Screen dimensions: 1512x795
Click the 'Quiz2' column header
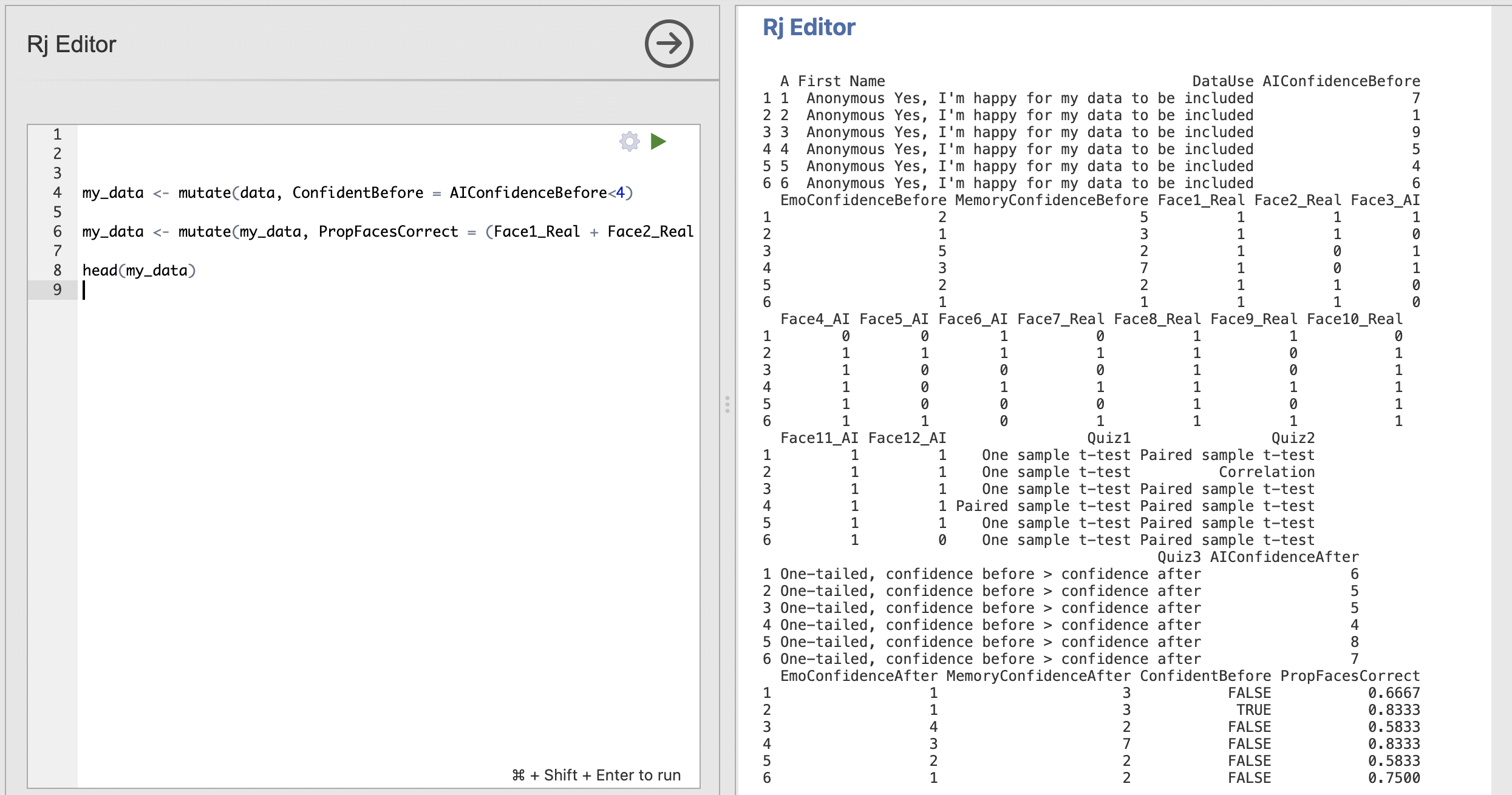[1293, 438]
